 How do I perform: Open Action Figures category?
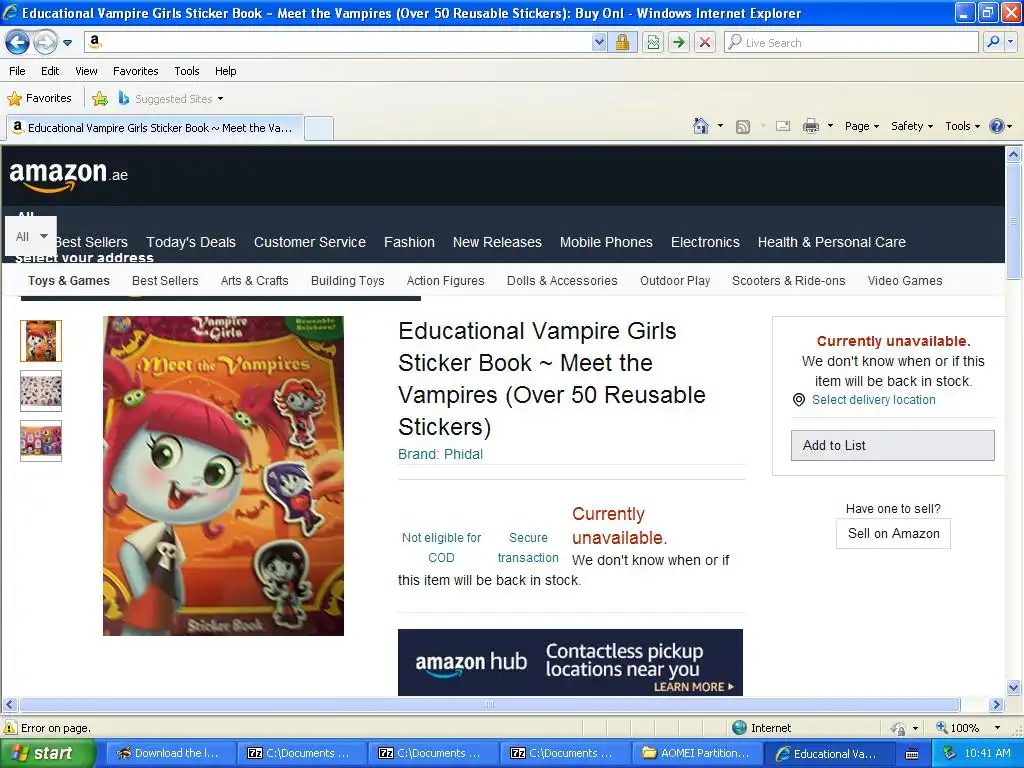coord(445,281)
